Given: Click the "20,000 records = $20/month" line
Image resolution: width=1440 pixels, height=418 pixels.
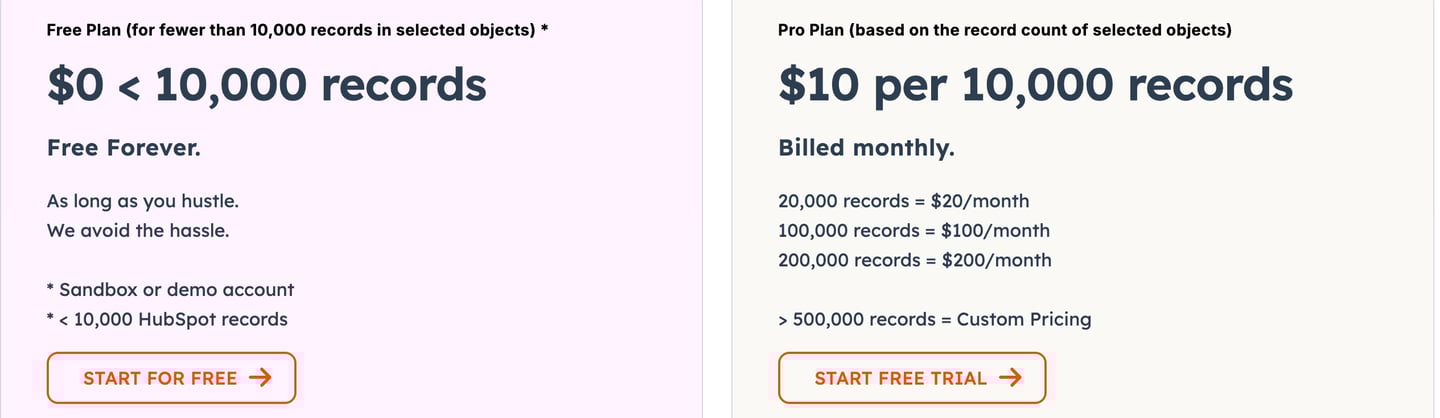Looking at the screenshot, I should (903, 201).
